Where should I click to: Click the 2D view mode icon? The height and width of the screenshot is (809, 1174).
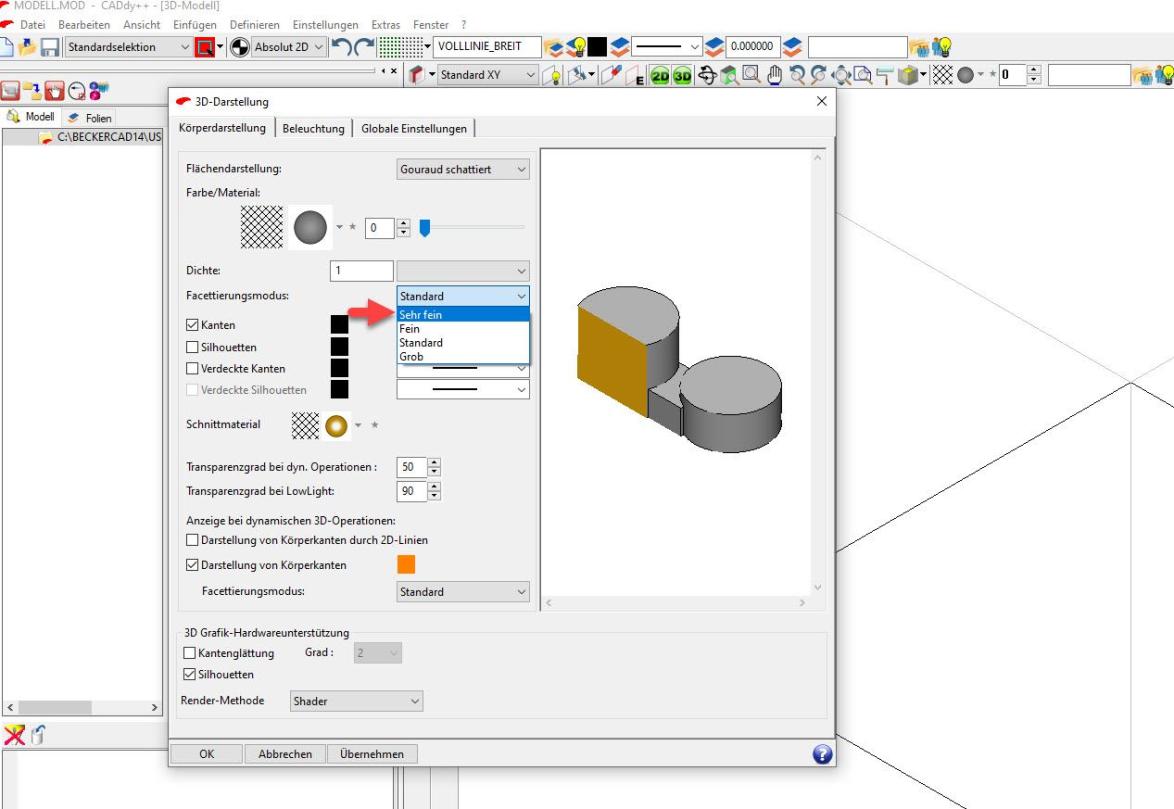tap(660, 75)
